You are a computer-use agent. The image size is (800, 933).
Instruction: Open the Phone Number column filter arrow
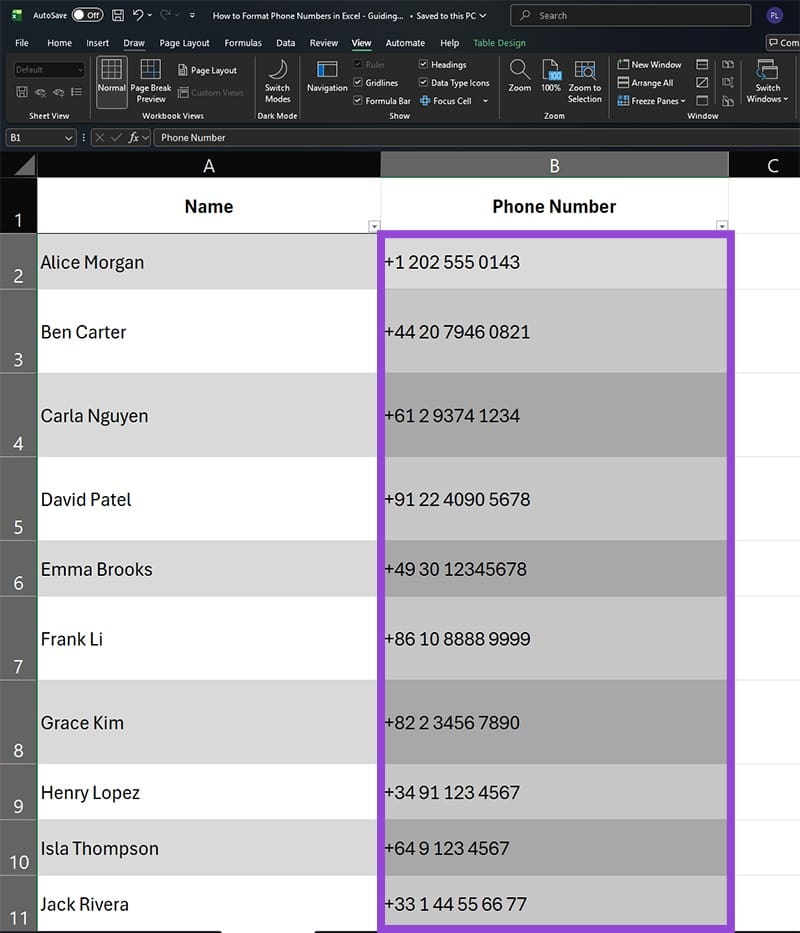coord(721,227)
